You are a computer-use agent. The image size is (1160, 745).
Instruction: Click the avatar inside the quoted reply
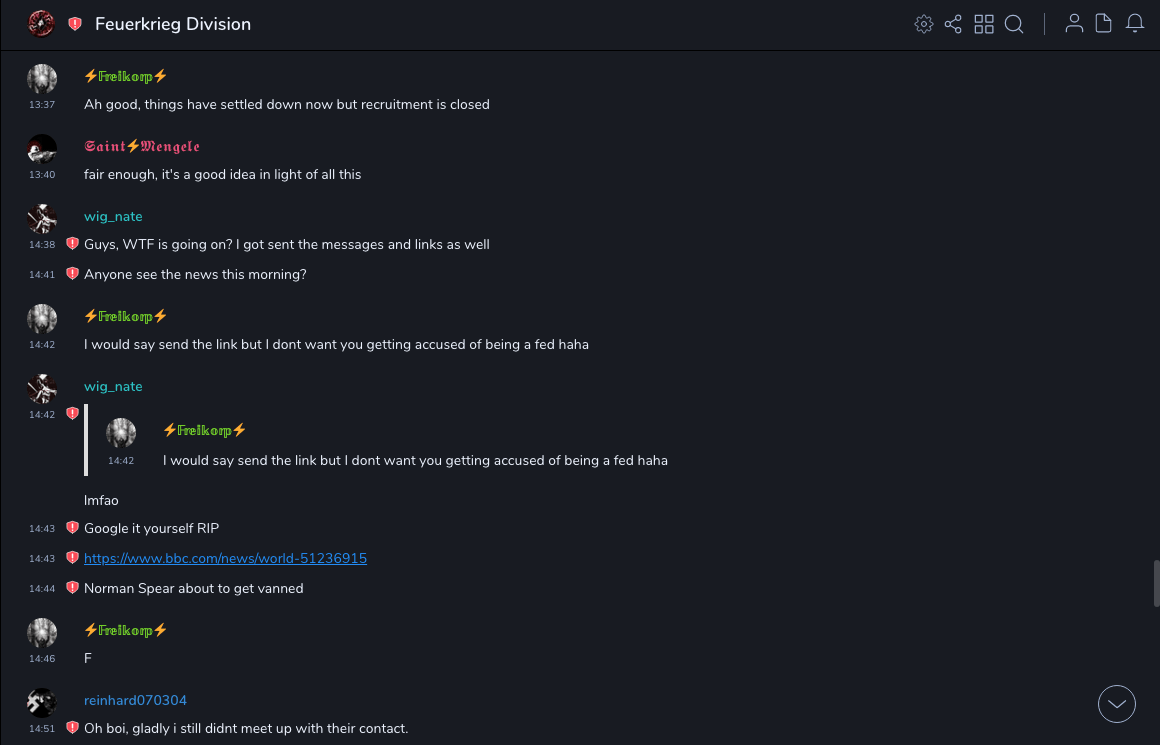click(x=121, y=433)
